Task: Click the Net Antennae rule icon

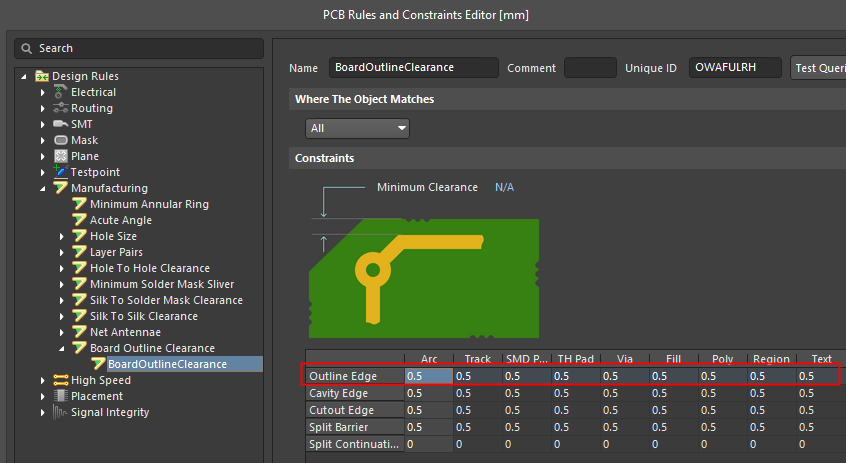Action: 80,332
